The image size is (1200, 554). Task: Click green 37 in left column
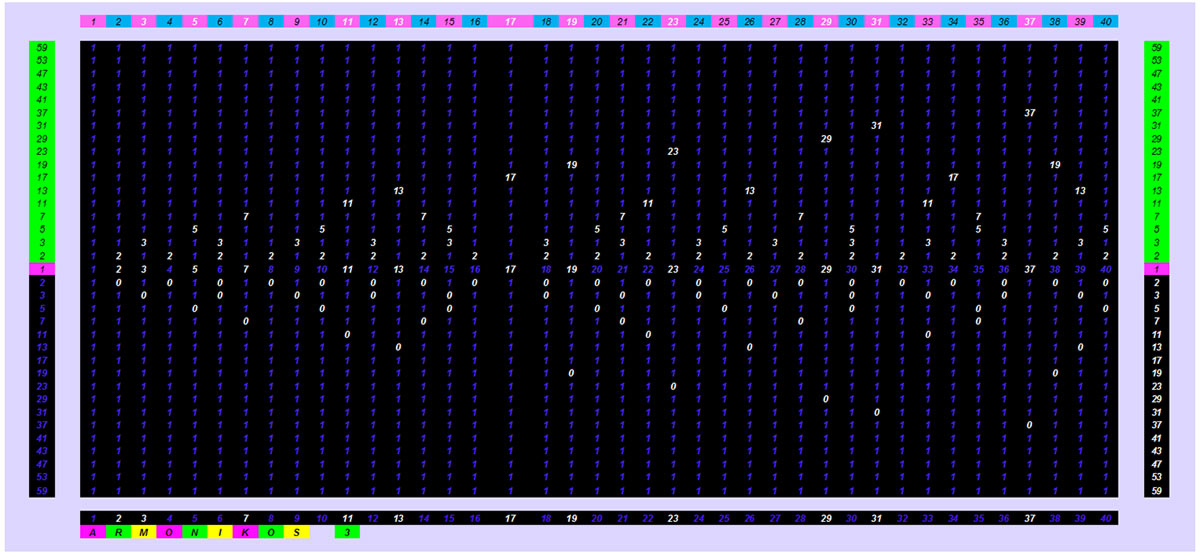[43, 112]
